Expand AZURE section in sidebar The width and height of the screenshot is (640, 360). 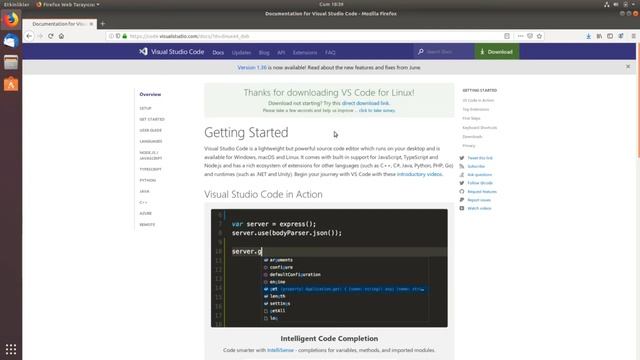pyautogui.click(x=145, y=213)
